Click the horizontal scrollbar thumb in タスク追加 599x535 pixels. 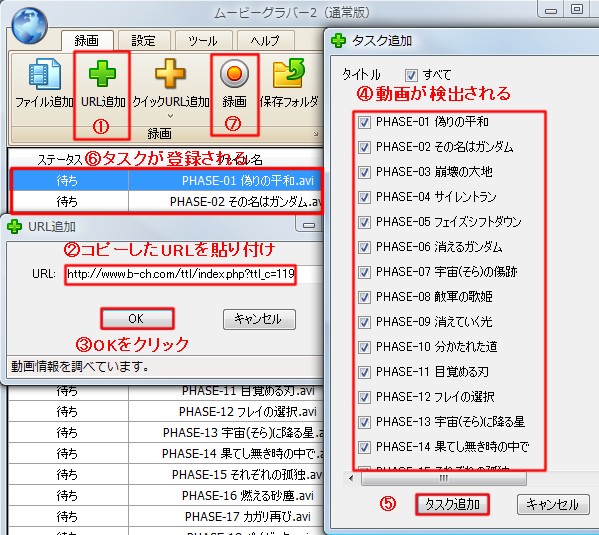point(444,478)
